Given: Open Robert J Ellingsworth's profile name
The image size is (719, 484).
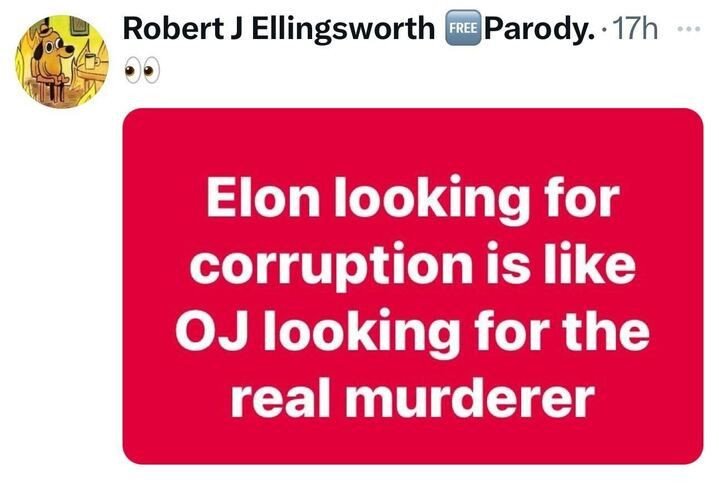Looking at the screenshot, I should [279, 28].
